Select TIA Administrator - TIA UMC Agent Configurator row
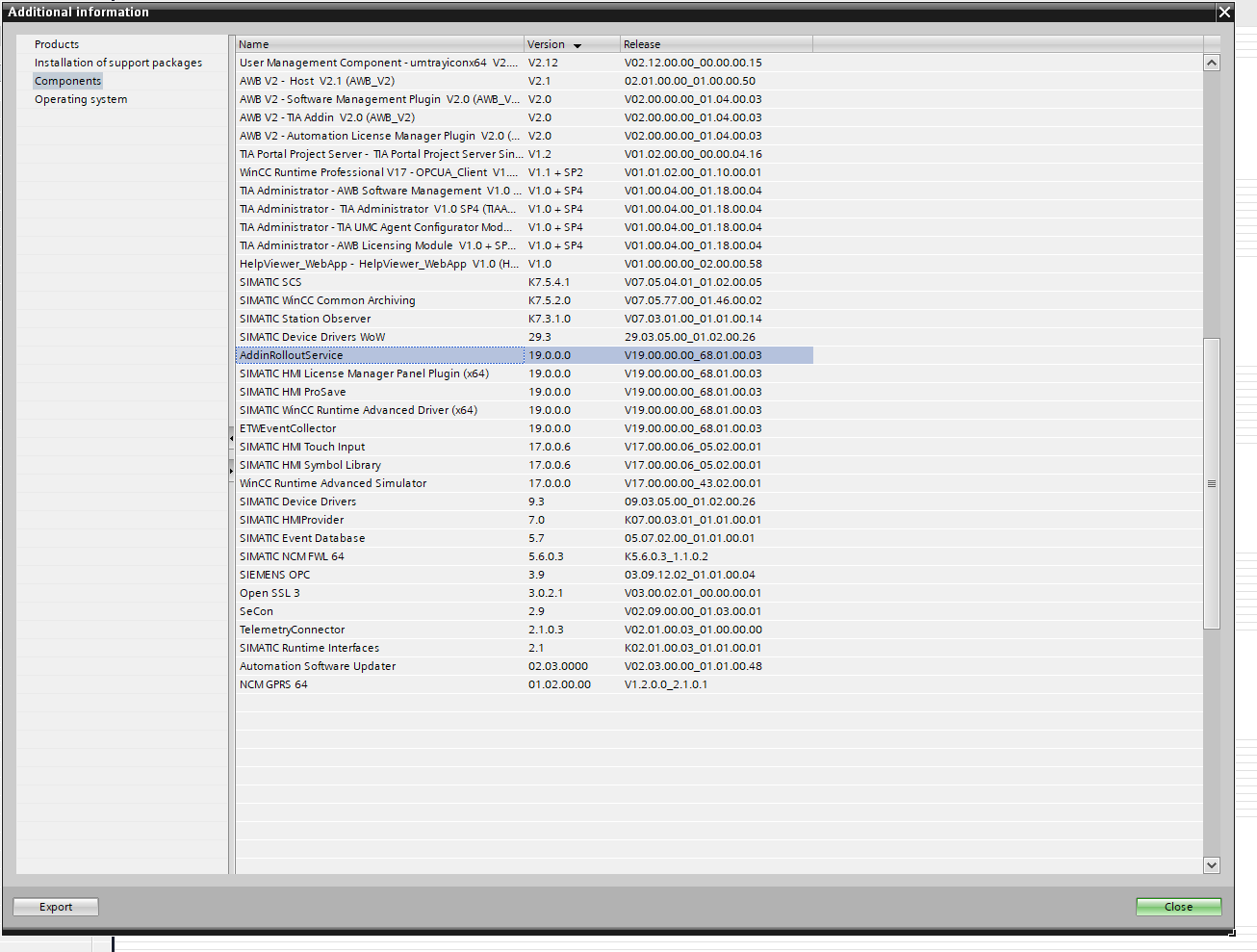Viewport: 1257px width, 952px height. click(525, 227)
